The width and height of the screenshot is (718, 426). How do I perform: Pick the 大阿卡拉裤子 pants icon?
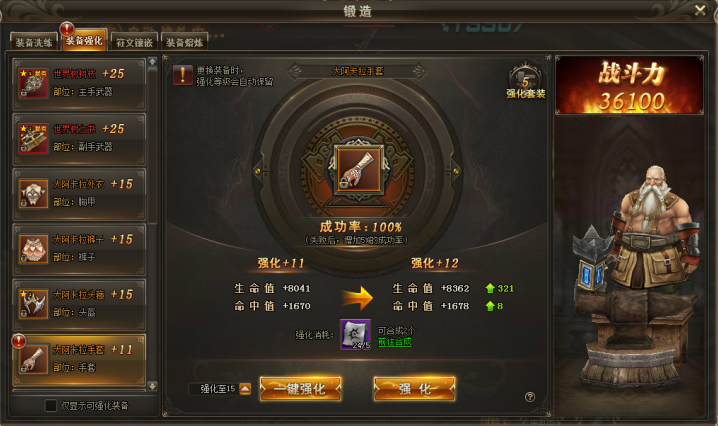coord(34,249)
